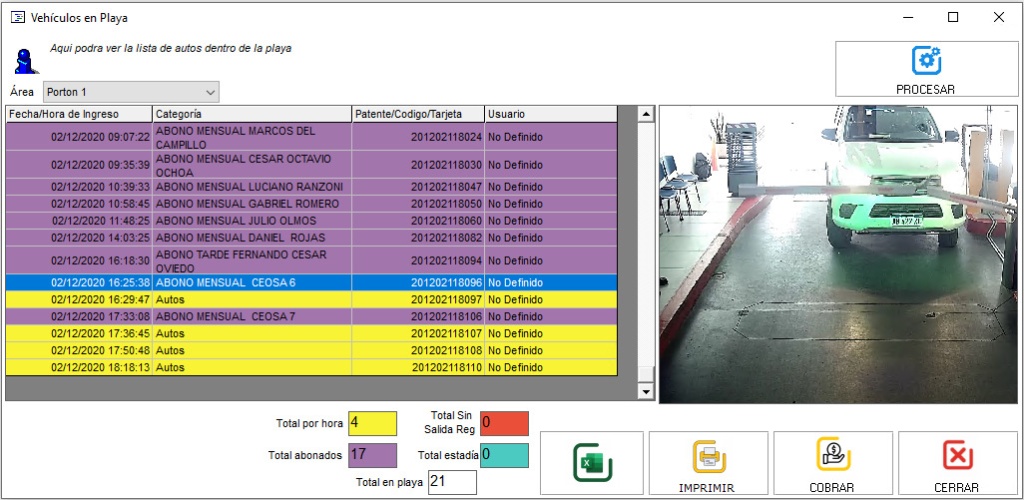Click scrollbar up arrow in vehicle list
This screenshot has width=1024, height=500.
pyautogui.click(x=646, y=114)
